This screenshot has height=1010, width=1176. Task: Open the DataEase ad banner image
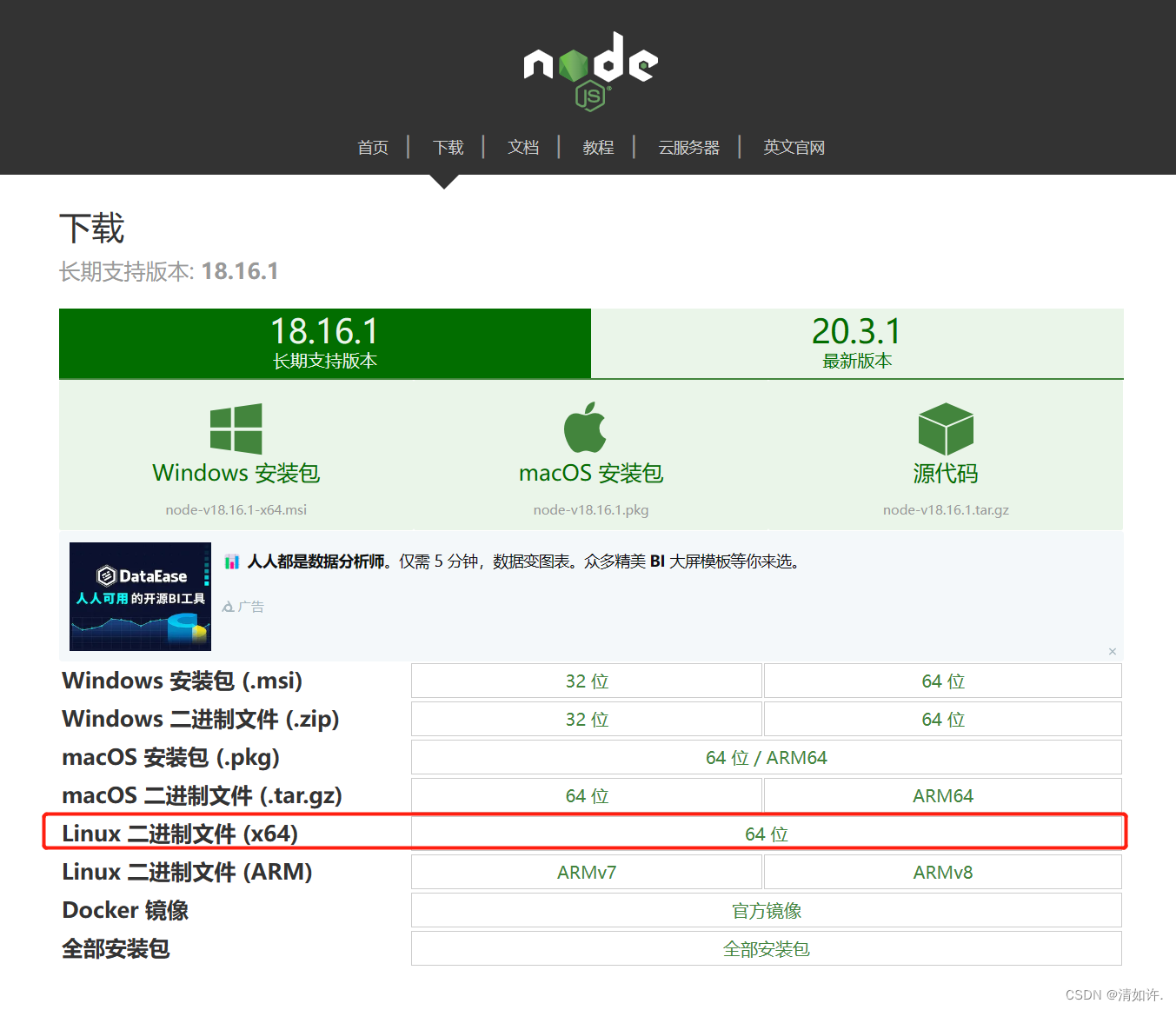[x=140, y=596]
